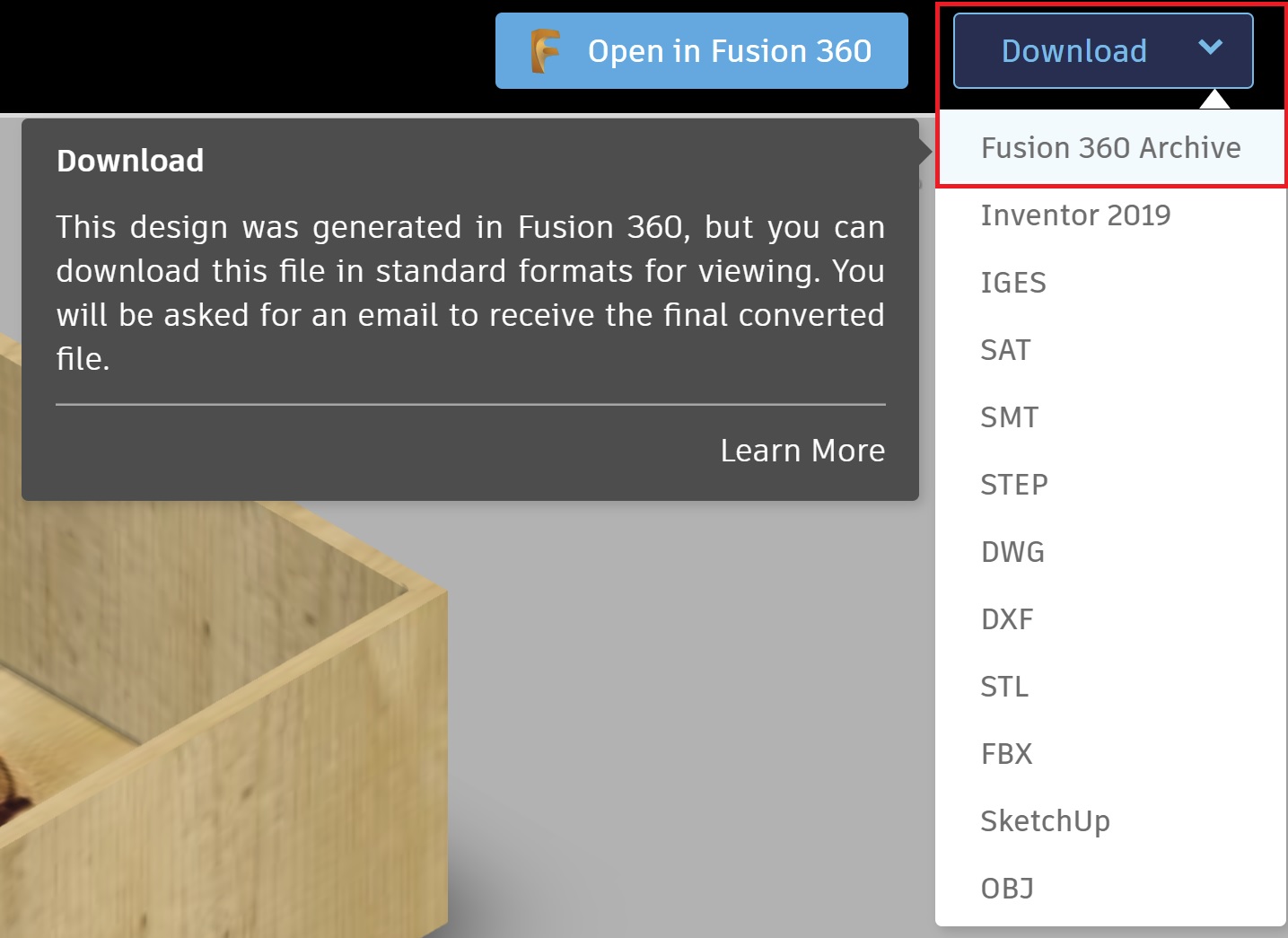Collapse the Download dropdown chevron
Viewport: 1288px width, 938px height.
coord(1211,48)
